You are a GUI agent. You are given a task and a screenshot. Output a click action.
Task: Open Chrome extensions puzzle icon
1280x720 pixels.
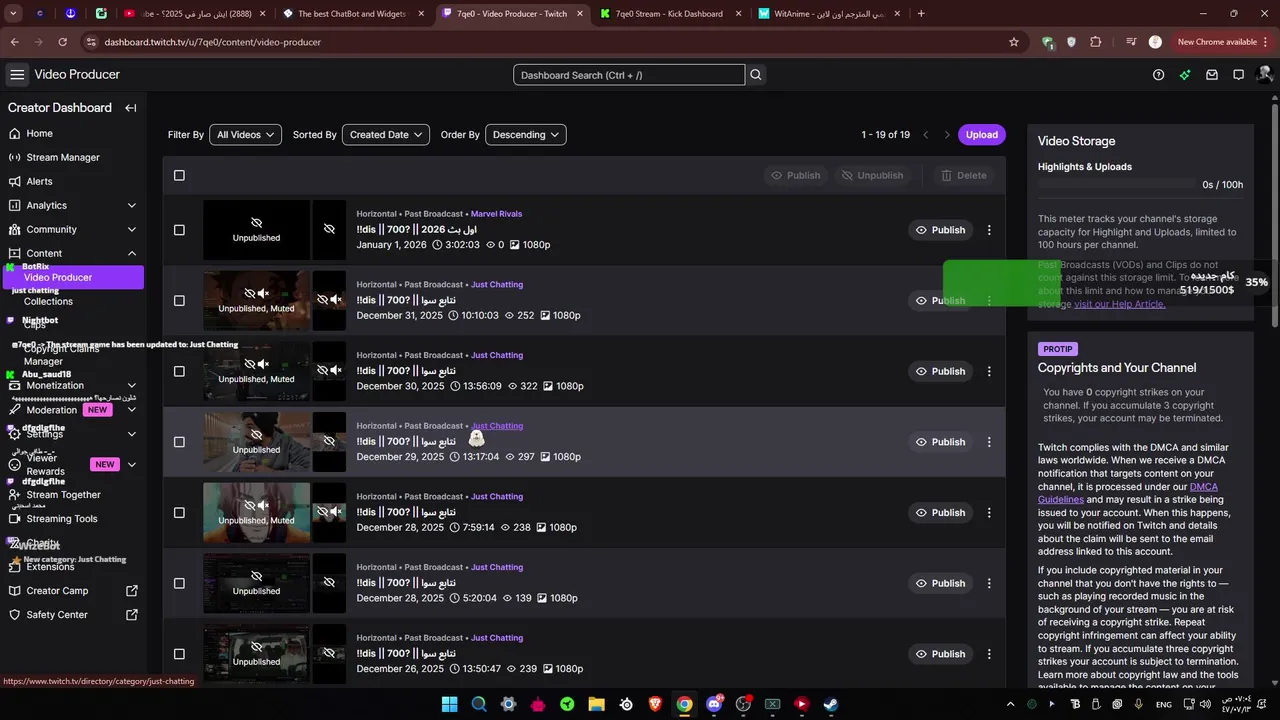coord(1096,42)
